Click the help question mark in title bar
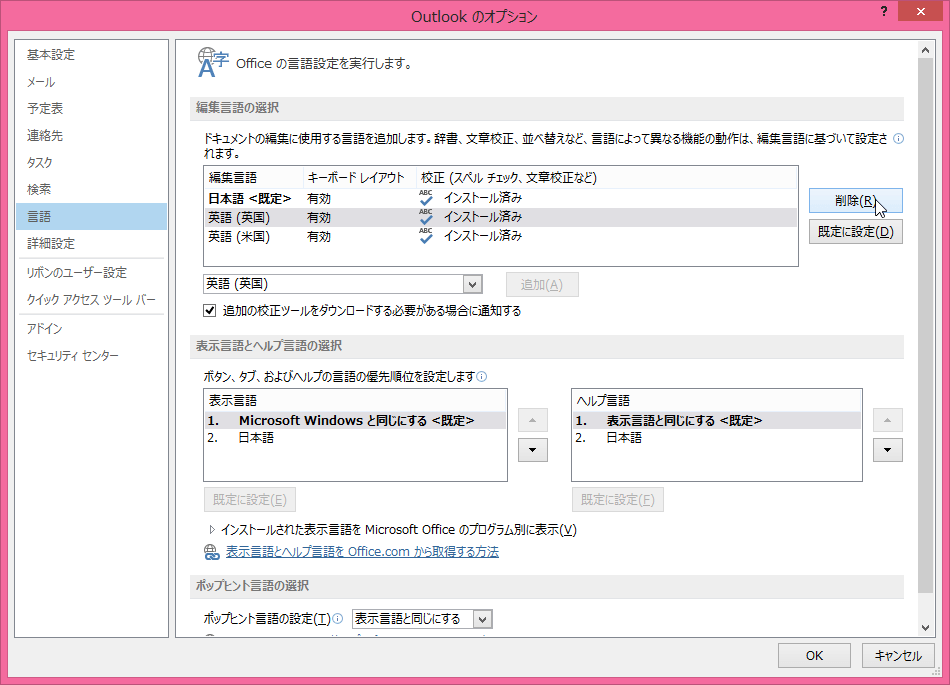Screen dimensions: 950x685 pos(884,12)
